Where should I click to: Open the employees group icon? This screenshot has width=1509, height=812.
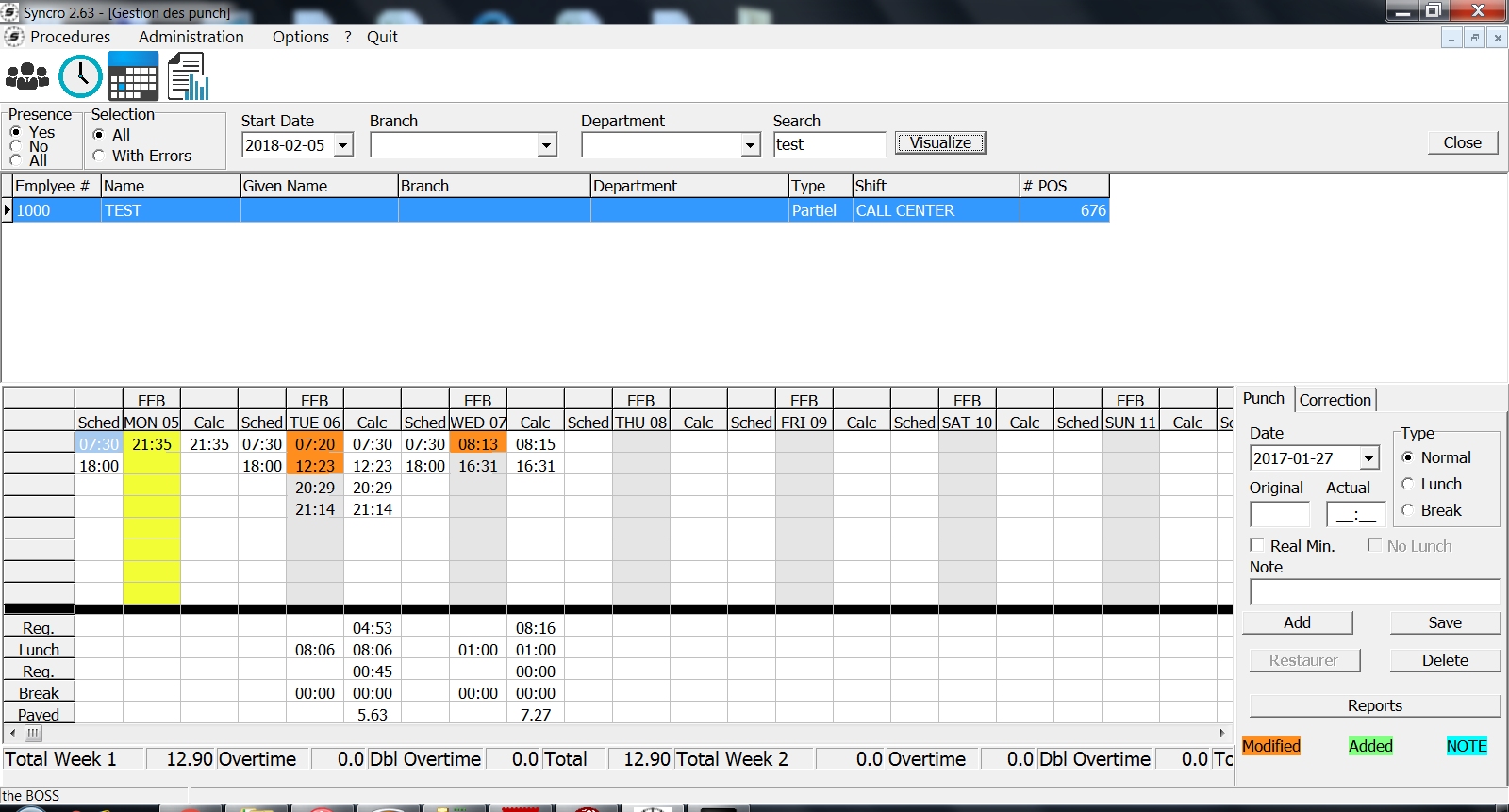point(27,76)
